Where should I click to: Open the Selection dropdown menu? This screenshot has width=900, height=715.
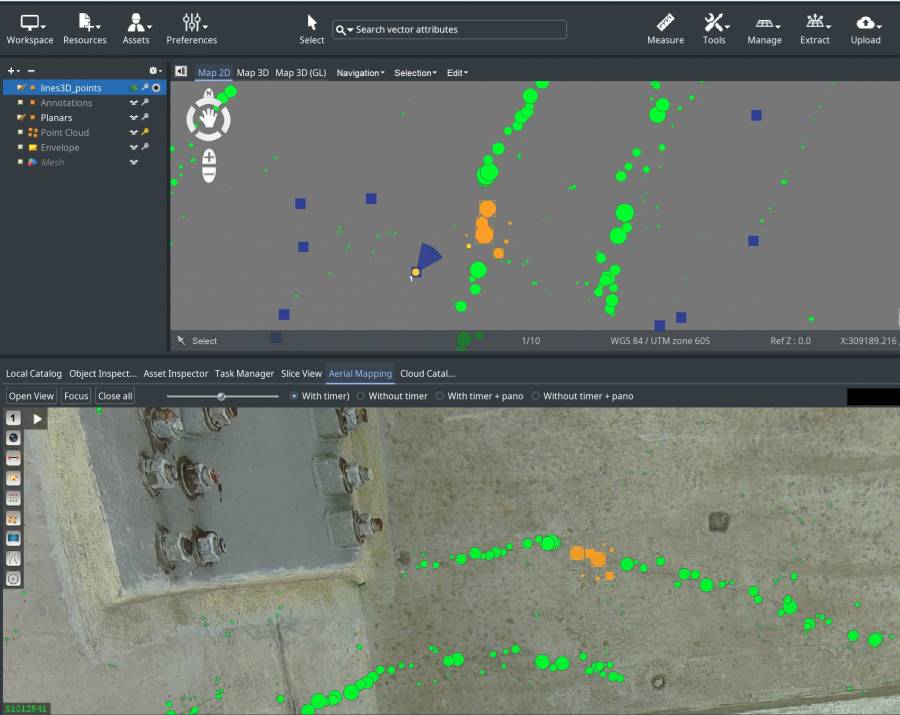[x=415, y=73]
